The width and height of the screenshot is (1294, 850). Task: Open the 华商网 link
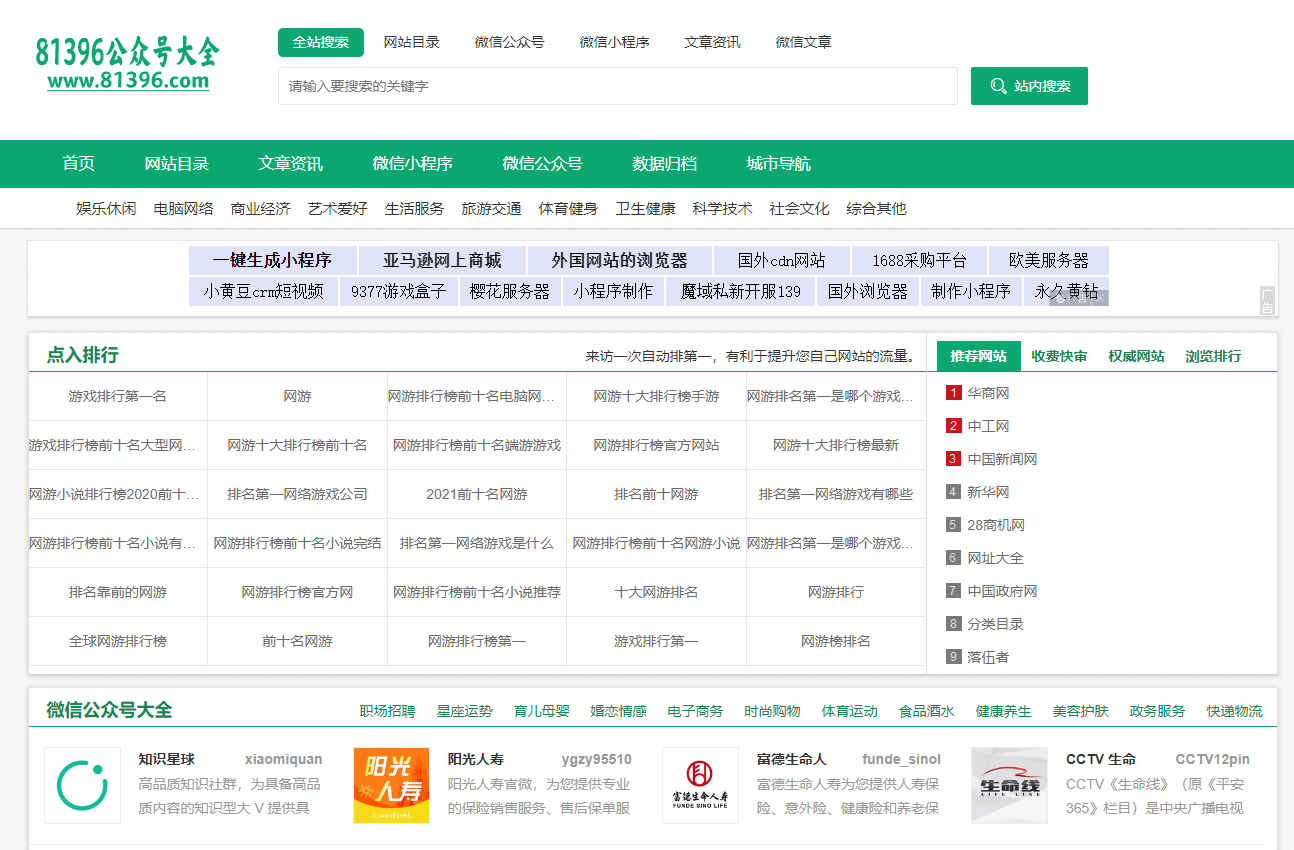pyautogui.click(x=989, y=392)
